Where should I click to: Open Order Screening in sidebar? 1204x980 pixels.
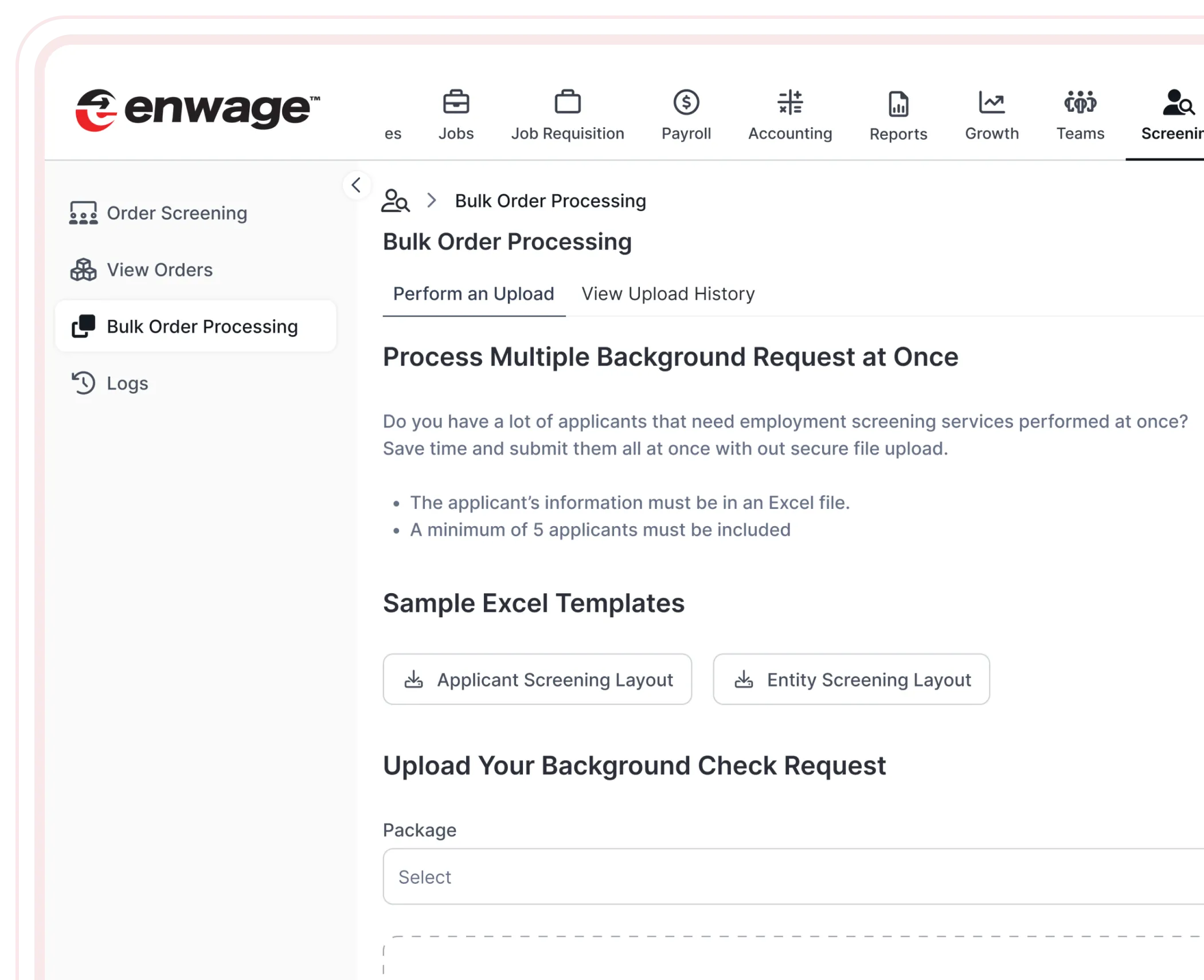pos(177,213)
